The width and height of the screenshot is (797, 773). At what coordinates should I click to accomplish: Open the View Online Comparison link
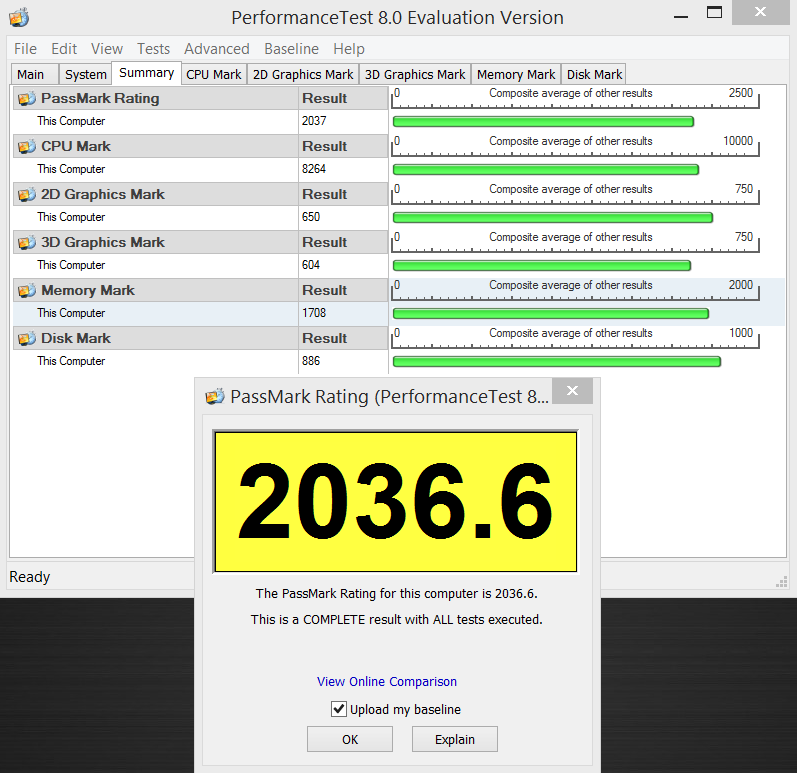pyautogui.click(x=387, y=682)
